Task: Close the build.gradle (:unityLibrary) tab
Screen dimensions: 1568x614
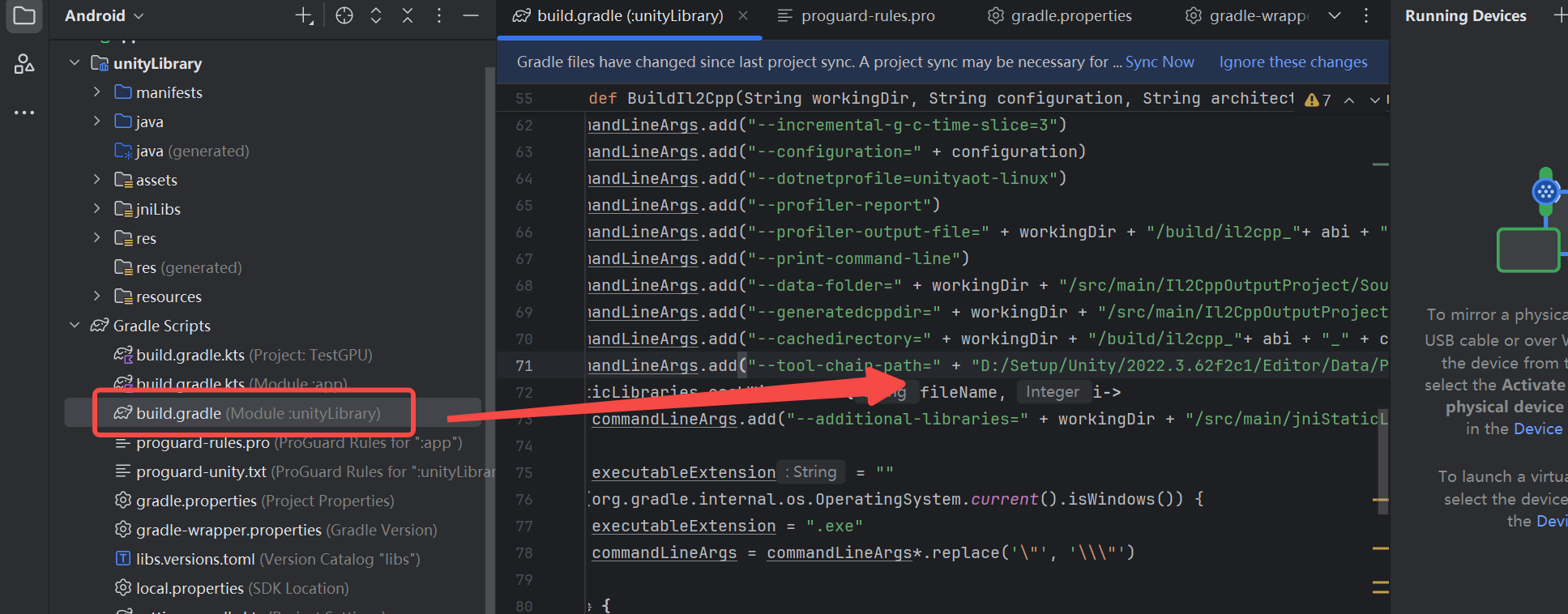Action: pyautogui.click(x=743, y=15)
